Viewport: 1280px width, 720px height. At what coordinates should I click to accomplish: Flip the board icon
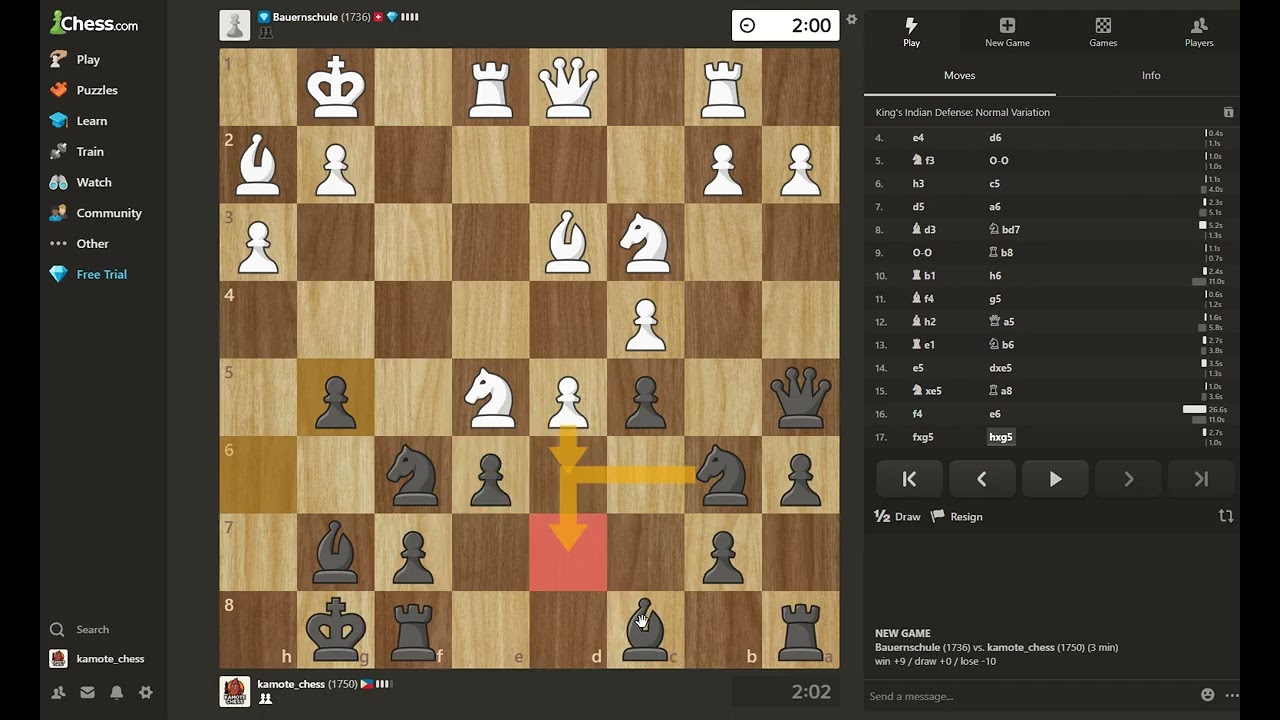(1226, 516)
